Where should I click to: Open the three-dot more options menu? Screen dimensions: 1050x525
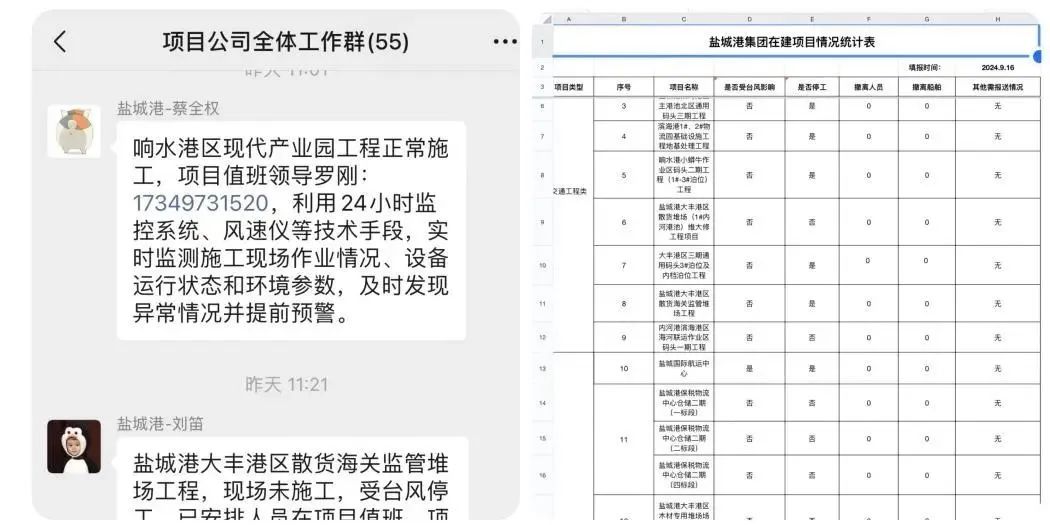click(x=505, y=42)
